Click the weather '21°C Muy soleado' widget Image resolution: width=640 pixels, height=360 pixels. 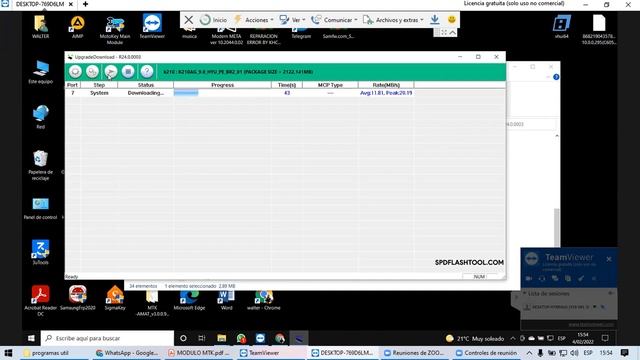click(475, 338)
